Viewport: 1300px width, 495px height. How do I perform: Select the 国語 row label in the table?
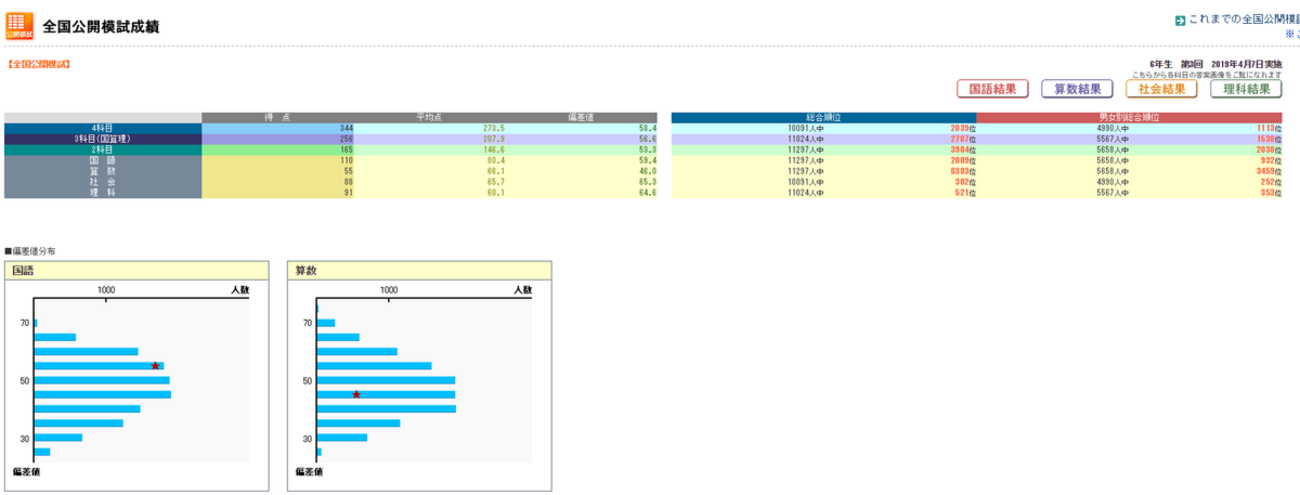point(103,160)
